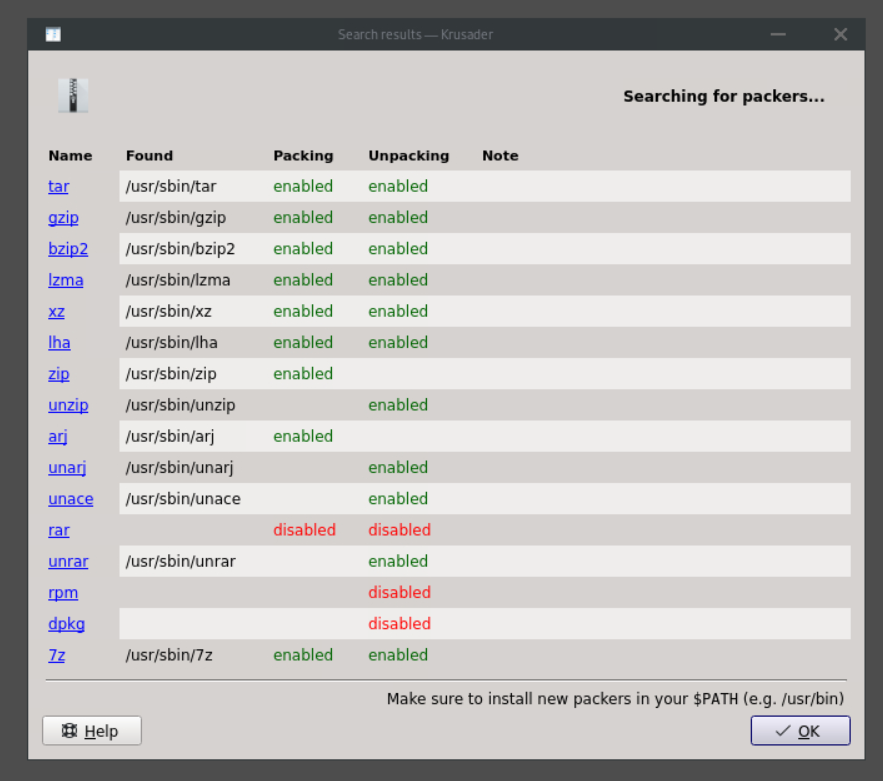Click unzip's enabled Unpacking status
Viewport: 883px width, 781px height.
398,405
